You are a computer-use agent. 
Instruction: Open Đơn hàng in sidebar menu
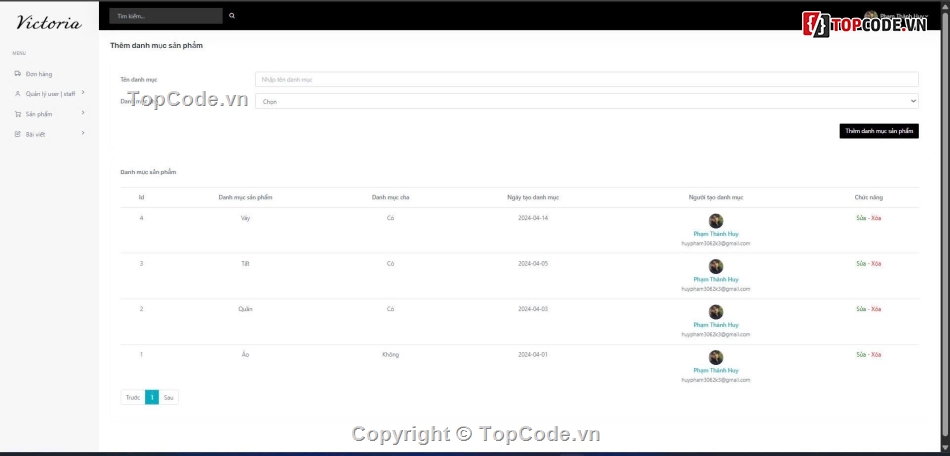click(x=39, y=74)
